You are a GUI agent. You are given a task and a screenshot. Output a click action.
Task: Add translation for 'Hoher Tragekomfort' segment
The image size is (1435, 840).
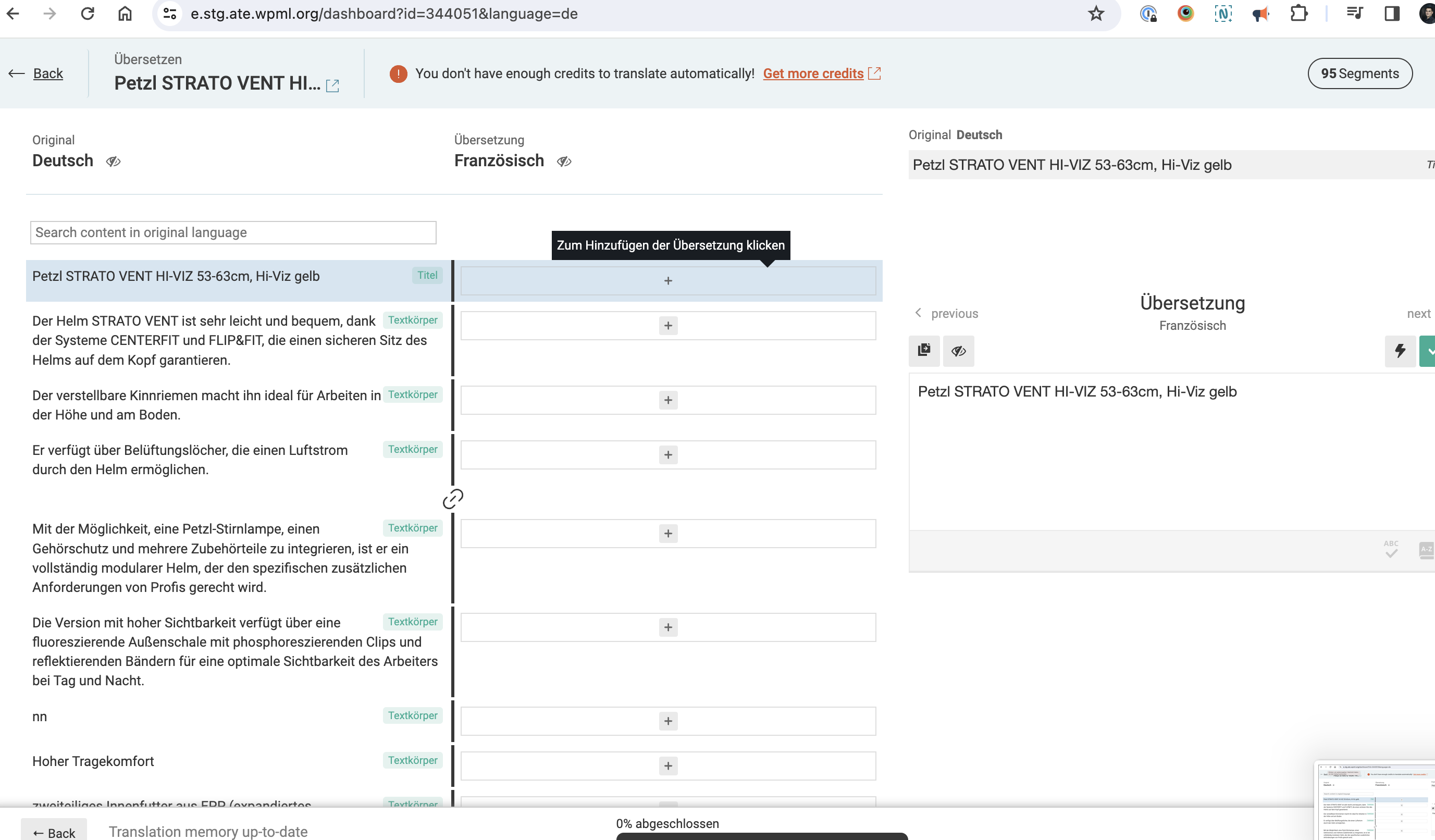(x=668, y=766)
